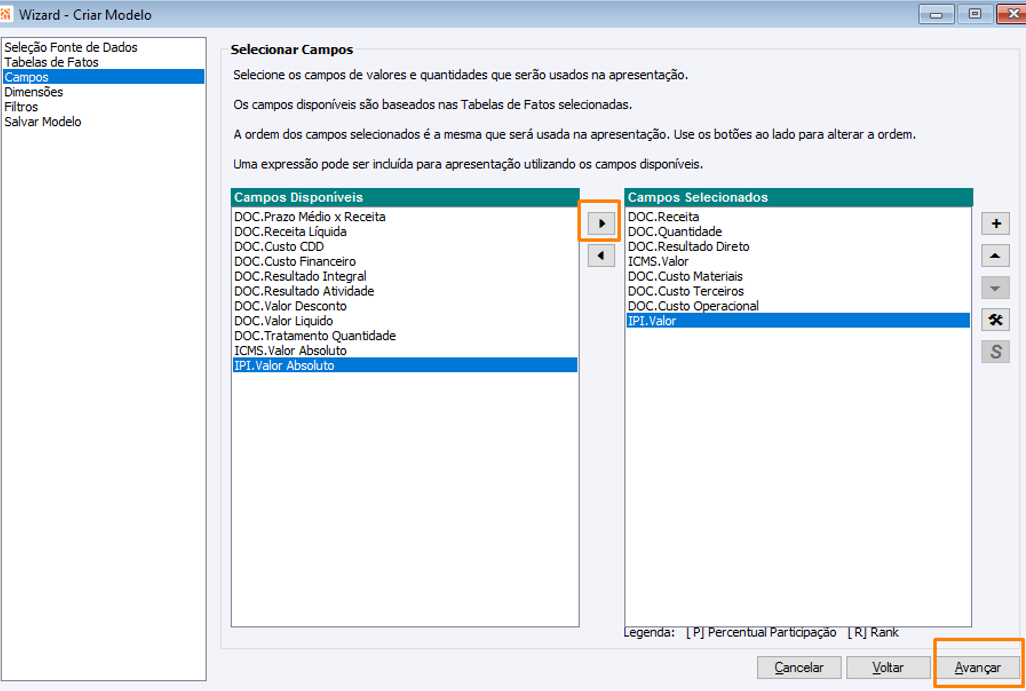This screenshot has width=1026, height=691.
Task: Cancel the wizard with Cancelar
Action: tap(799, 667)
